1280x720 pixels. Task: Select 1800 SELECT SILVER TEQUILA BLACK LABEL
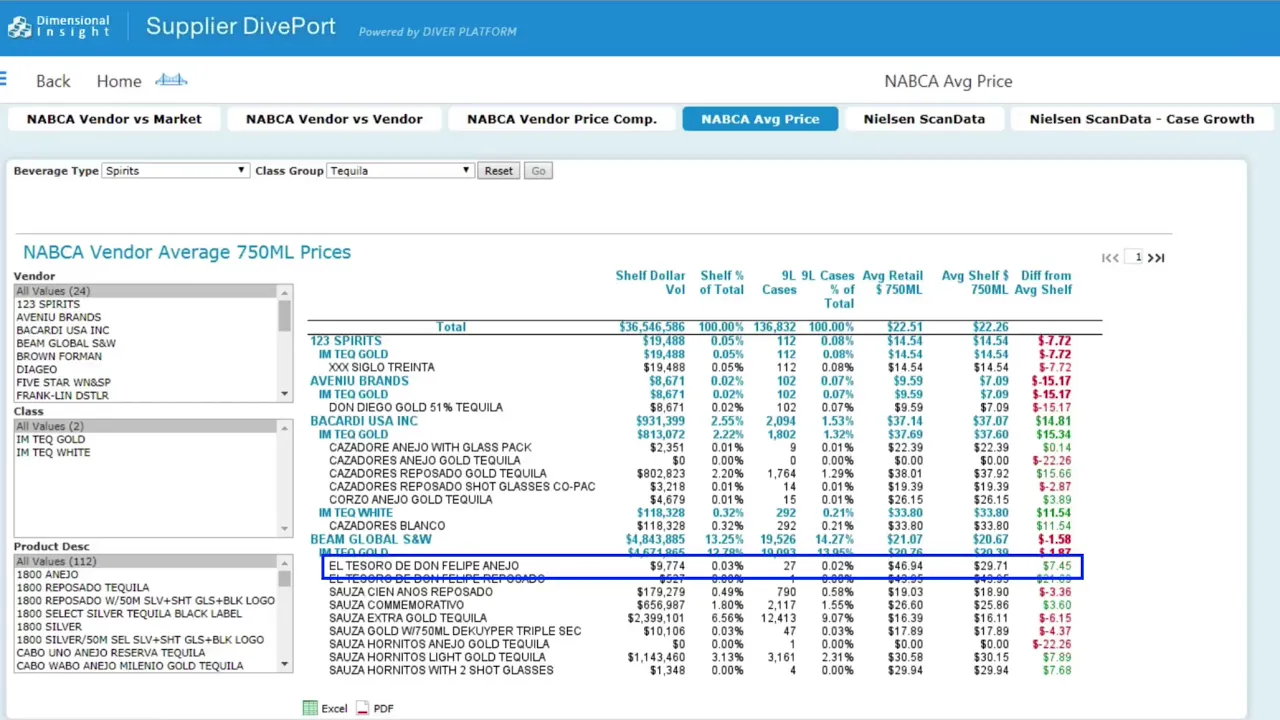(x=146, y=614)
